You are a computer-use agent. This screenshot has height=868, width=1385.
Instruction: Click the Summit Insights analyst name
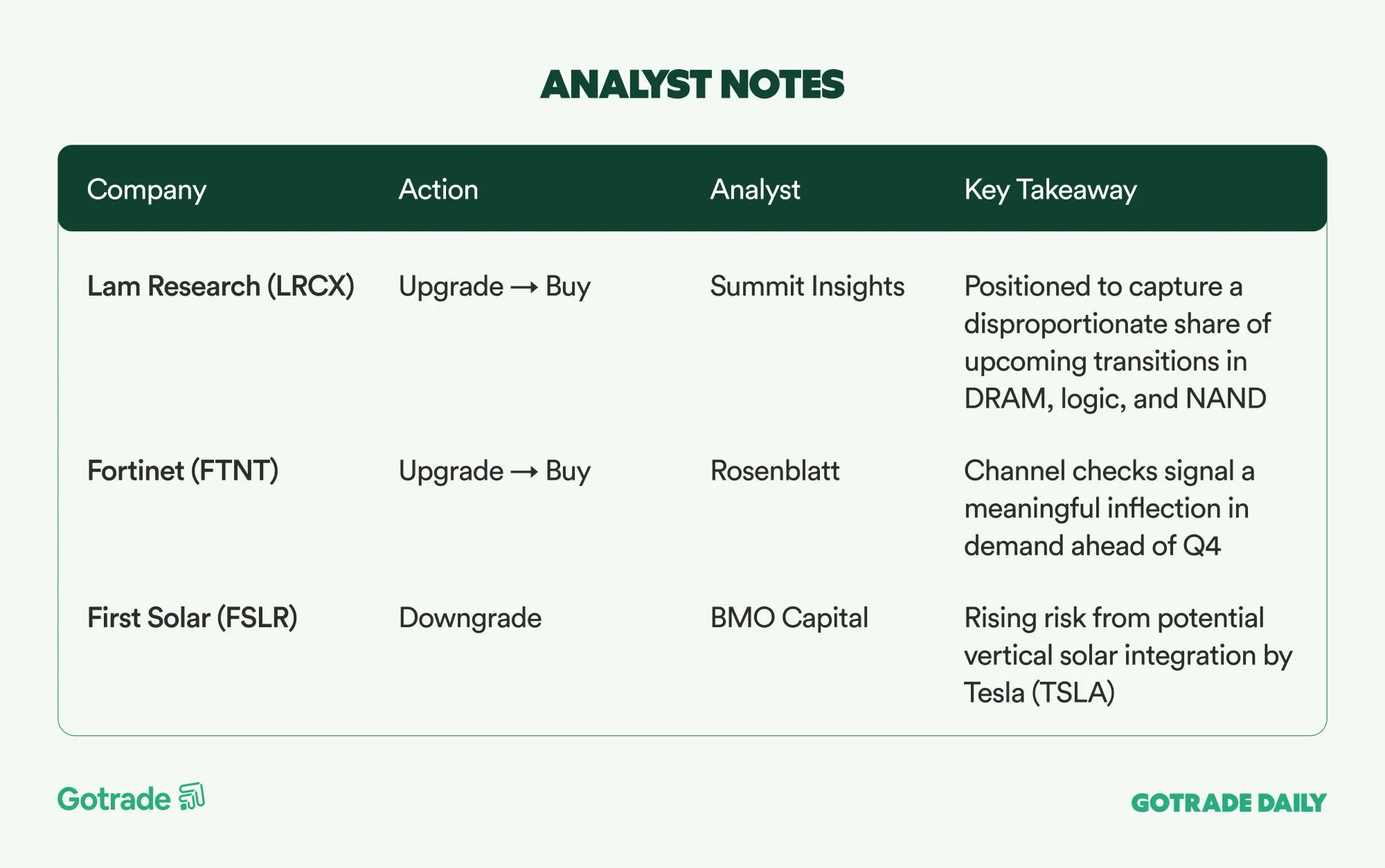[807, 287]
